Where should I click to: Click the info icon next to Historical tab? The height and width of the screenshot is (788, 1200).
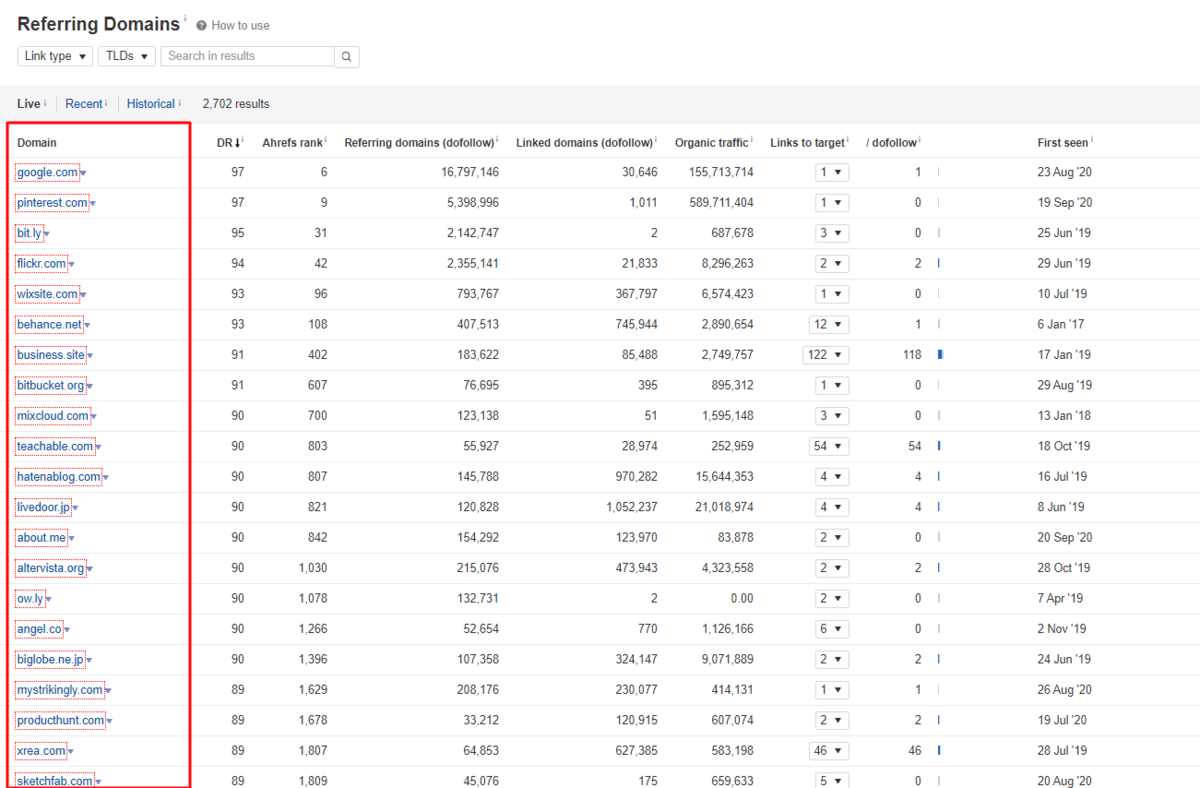coord(179,102)
